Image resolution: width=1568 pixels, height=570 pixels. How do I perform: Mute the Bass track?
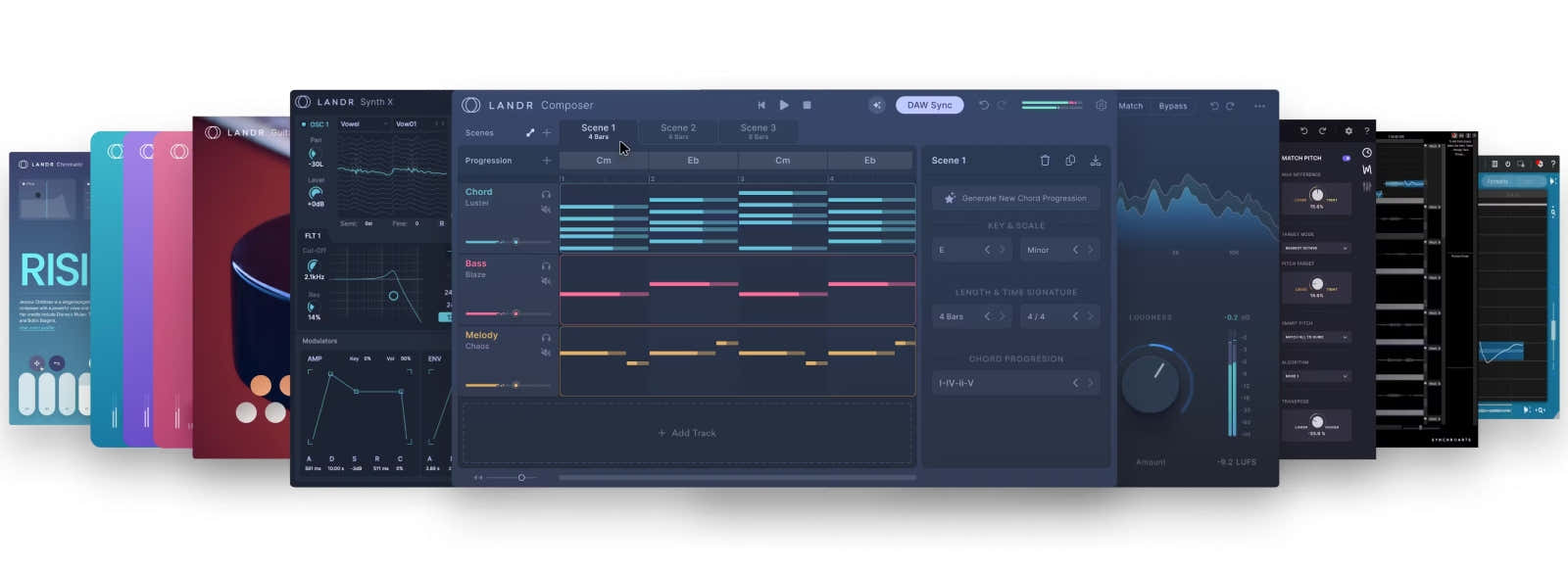(x=546, y=281)
